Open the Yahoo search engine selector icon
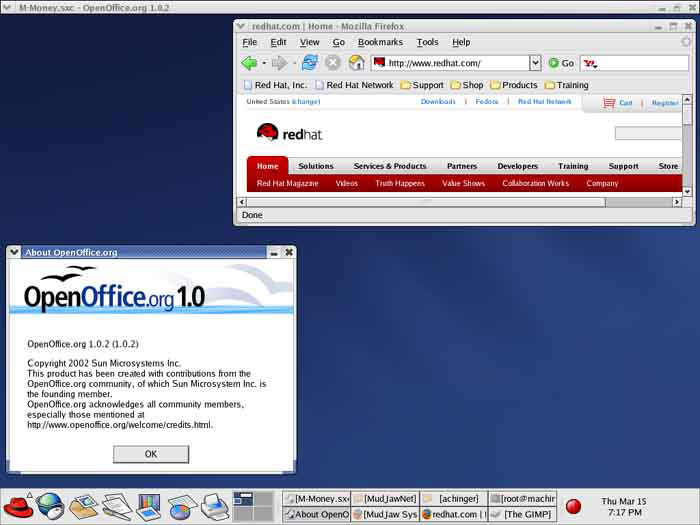The height and width of the screenshot is (525, 700). coord(590,63)
